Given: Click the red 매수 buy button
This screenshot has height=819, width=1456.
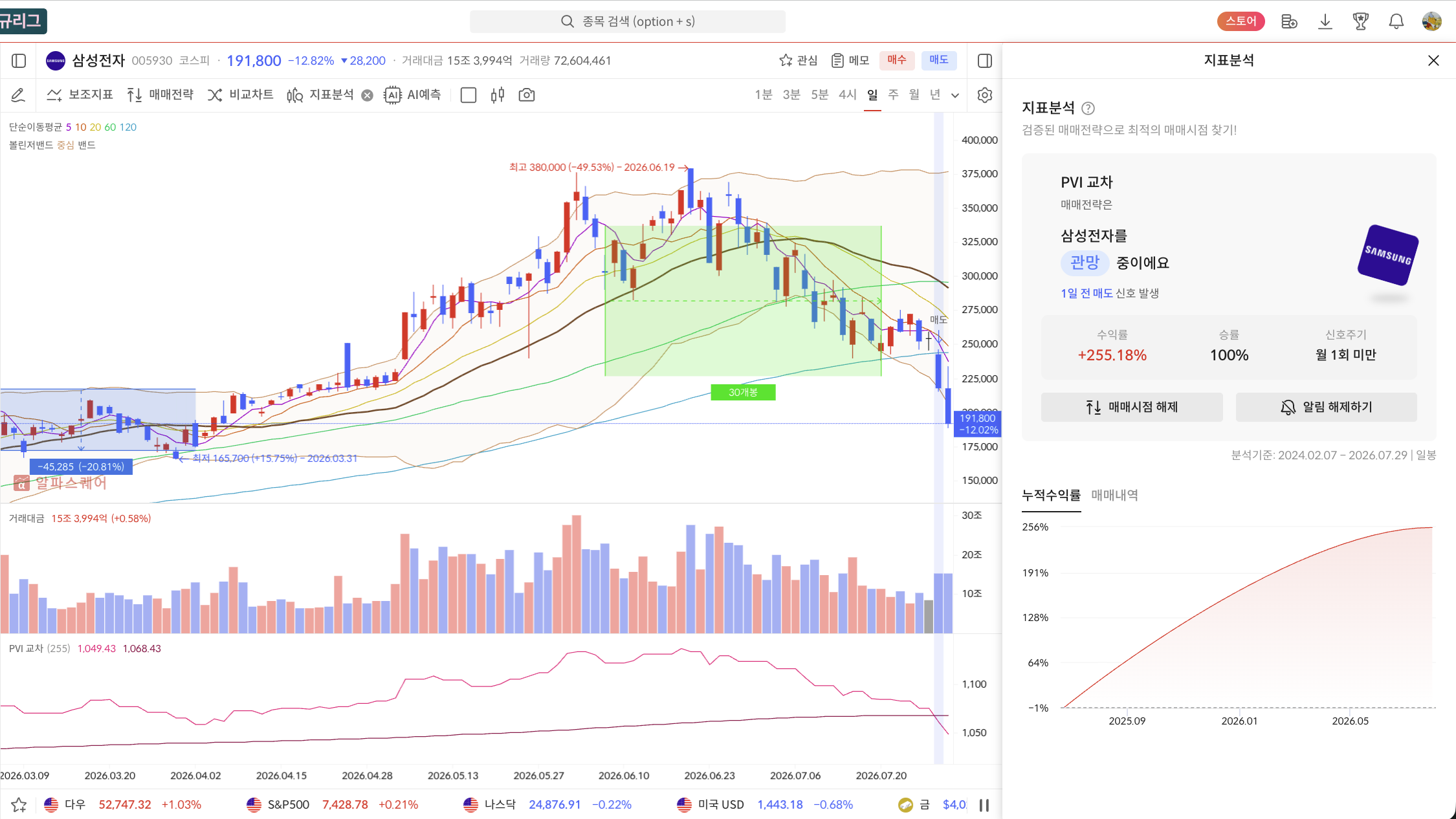Looking at the screenshot, I should [x=897, y=60].
